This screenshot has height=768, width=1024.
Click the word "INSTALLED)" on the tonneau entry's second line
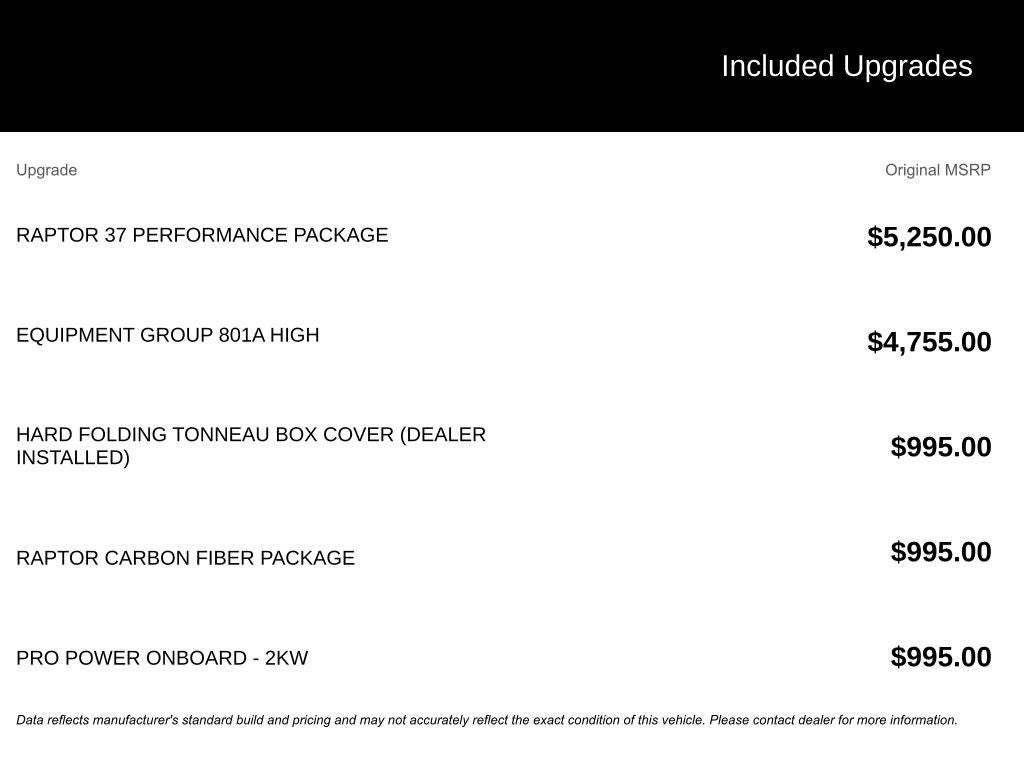[x=73, y=458]
